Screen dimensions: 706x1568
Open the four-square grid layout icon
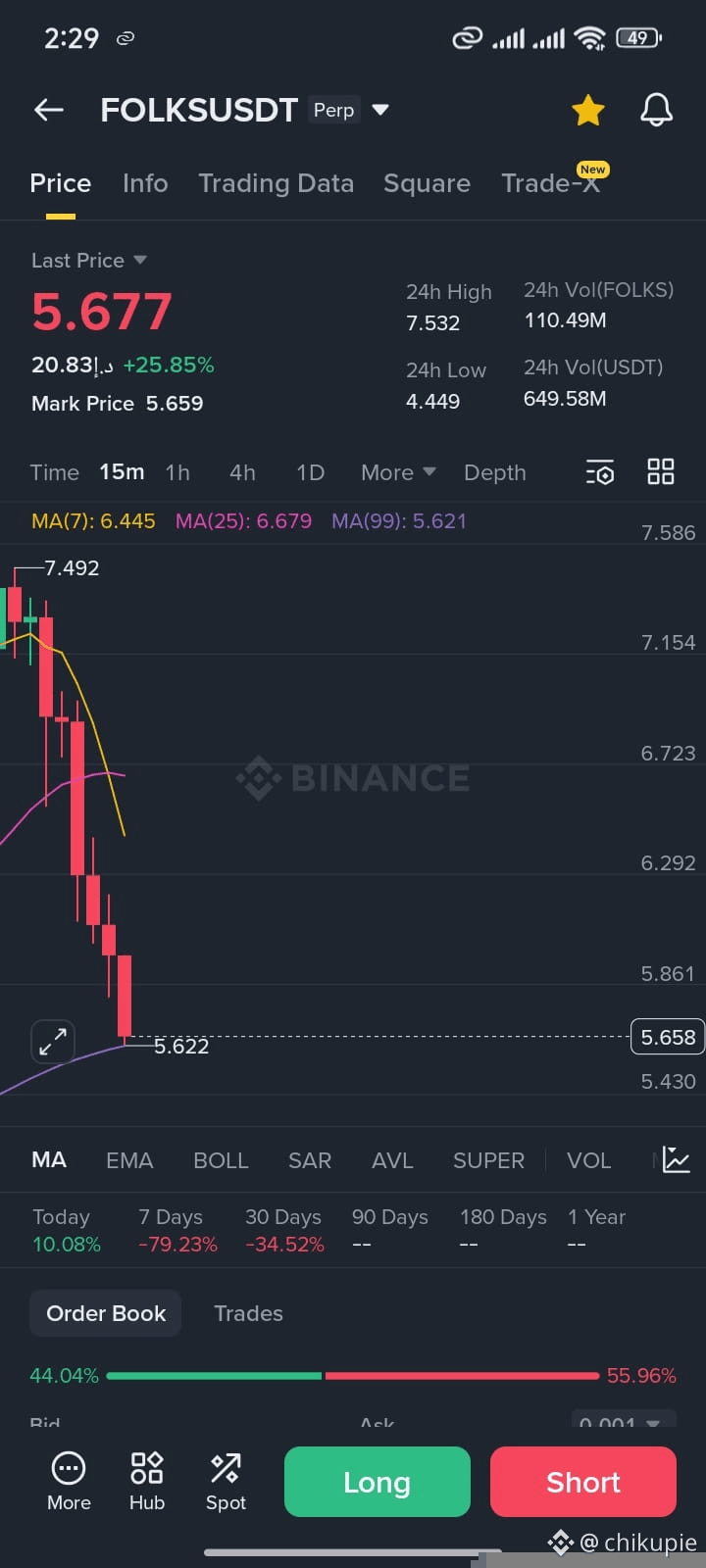661,471
